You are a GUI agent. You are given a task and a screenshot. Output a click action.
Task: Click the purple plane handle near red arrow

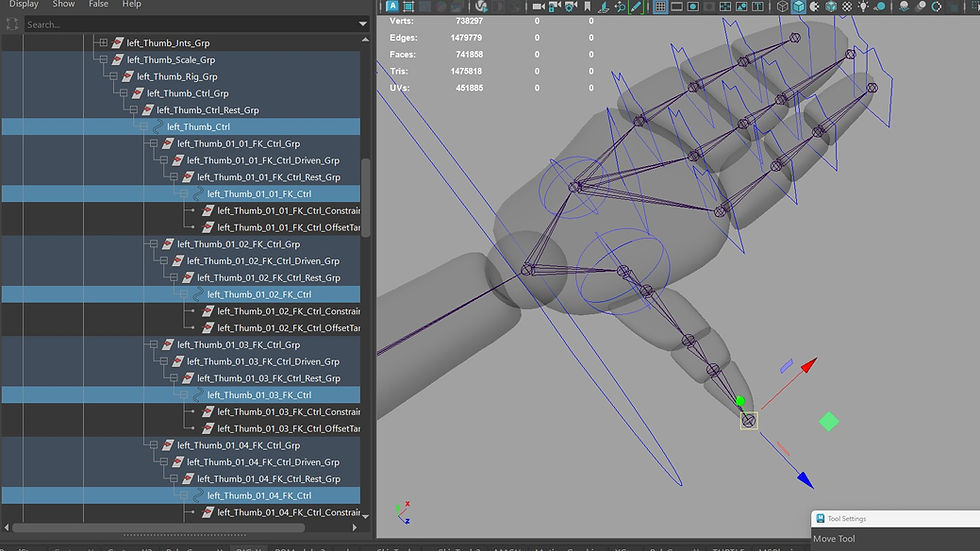coord(787,366)
